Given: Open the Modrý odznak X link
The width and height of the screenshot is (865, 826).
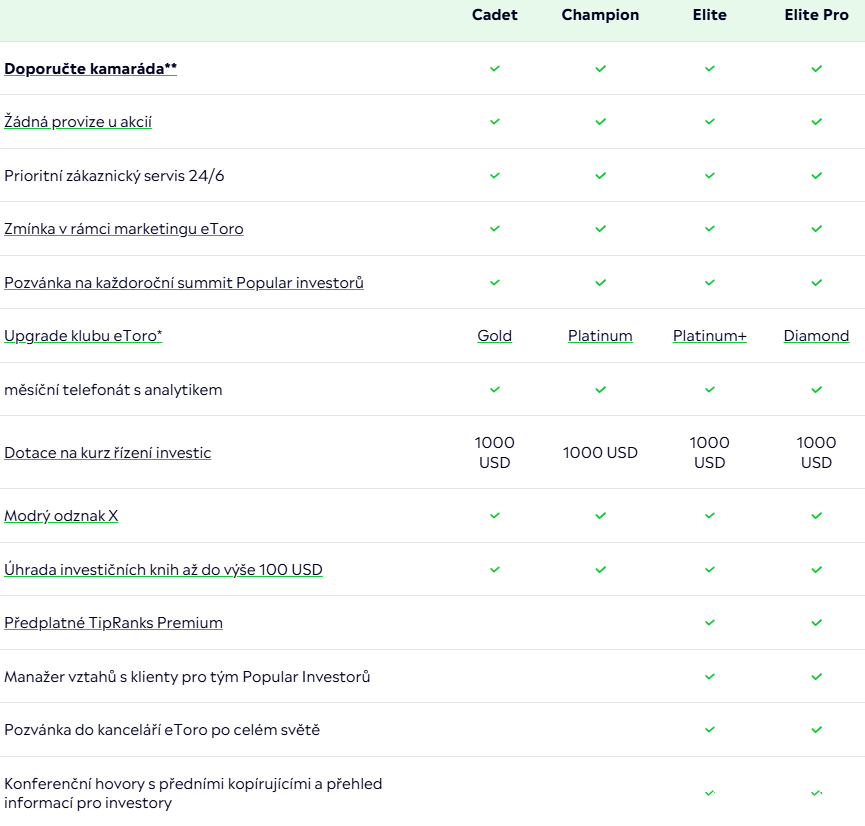Looking at the screenshot, I should [61, 516].
